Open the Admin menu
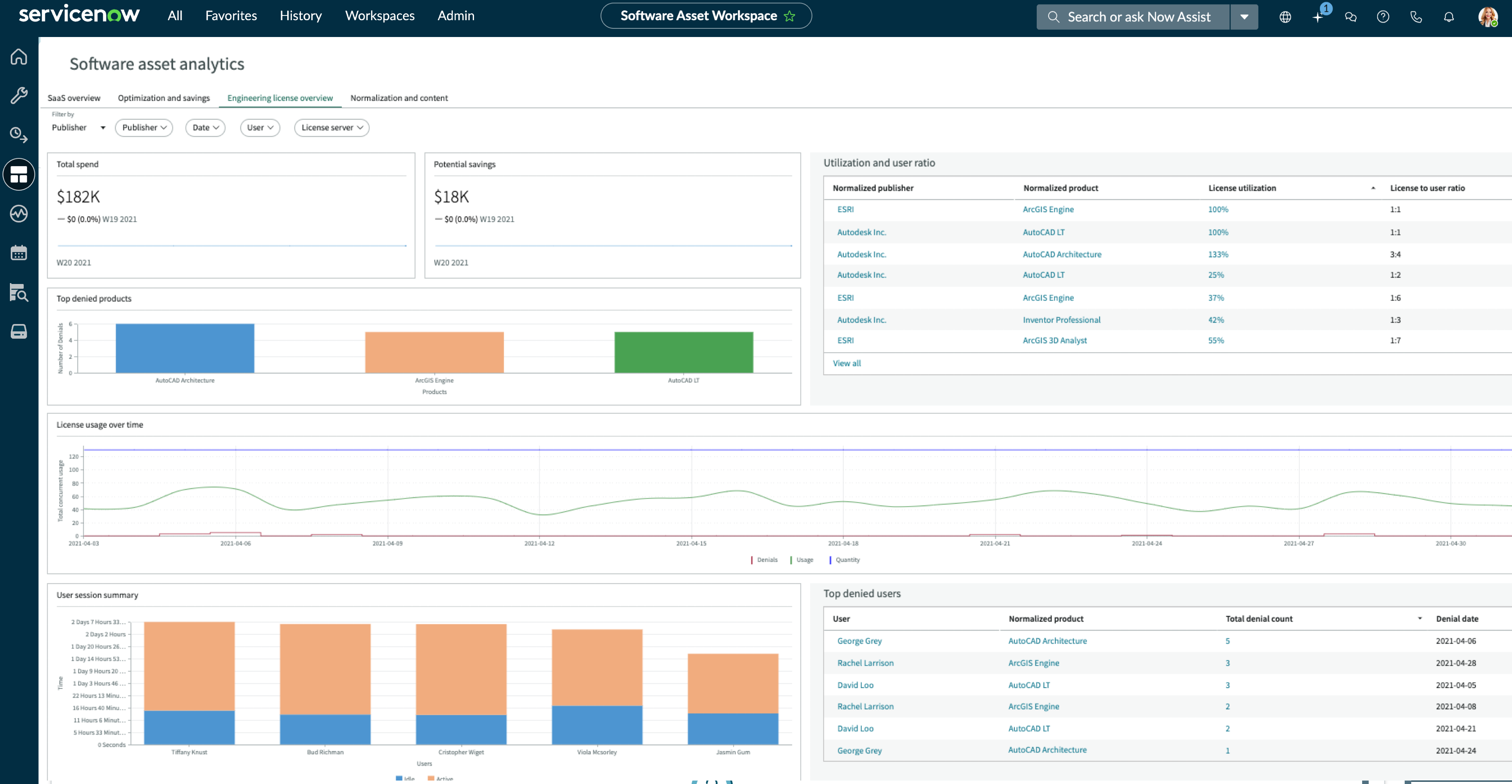1512x784 pixels. [455, 16]
